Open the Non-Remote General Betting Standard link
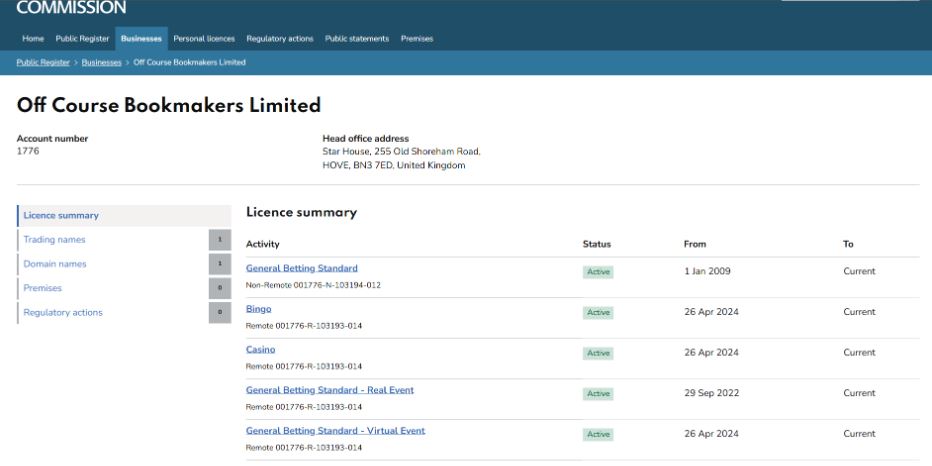This screenshot has width=932, height=466. tap(302, 268)
